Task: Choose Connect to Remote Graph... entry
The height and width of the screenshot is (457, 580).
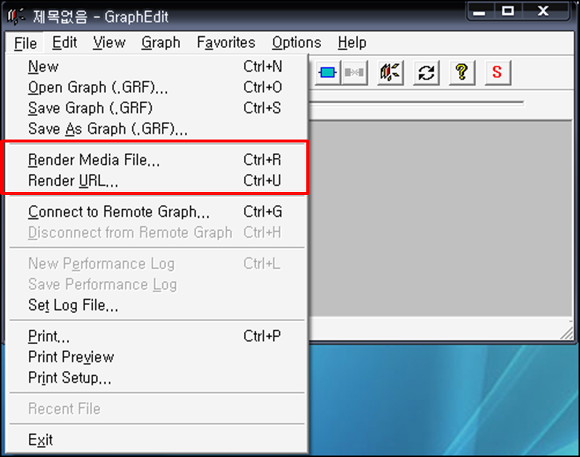Action: tap(157, 212)
